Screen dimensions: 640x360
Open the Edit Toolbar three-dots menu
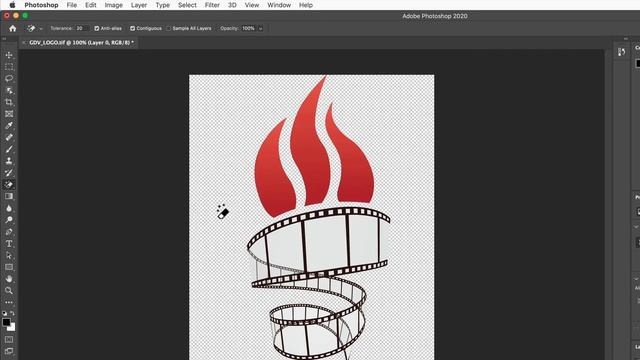[x=9, y=302]
